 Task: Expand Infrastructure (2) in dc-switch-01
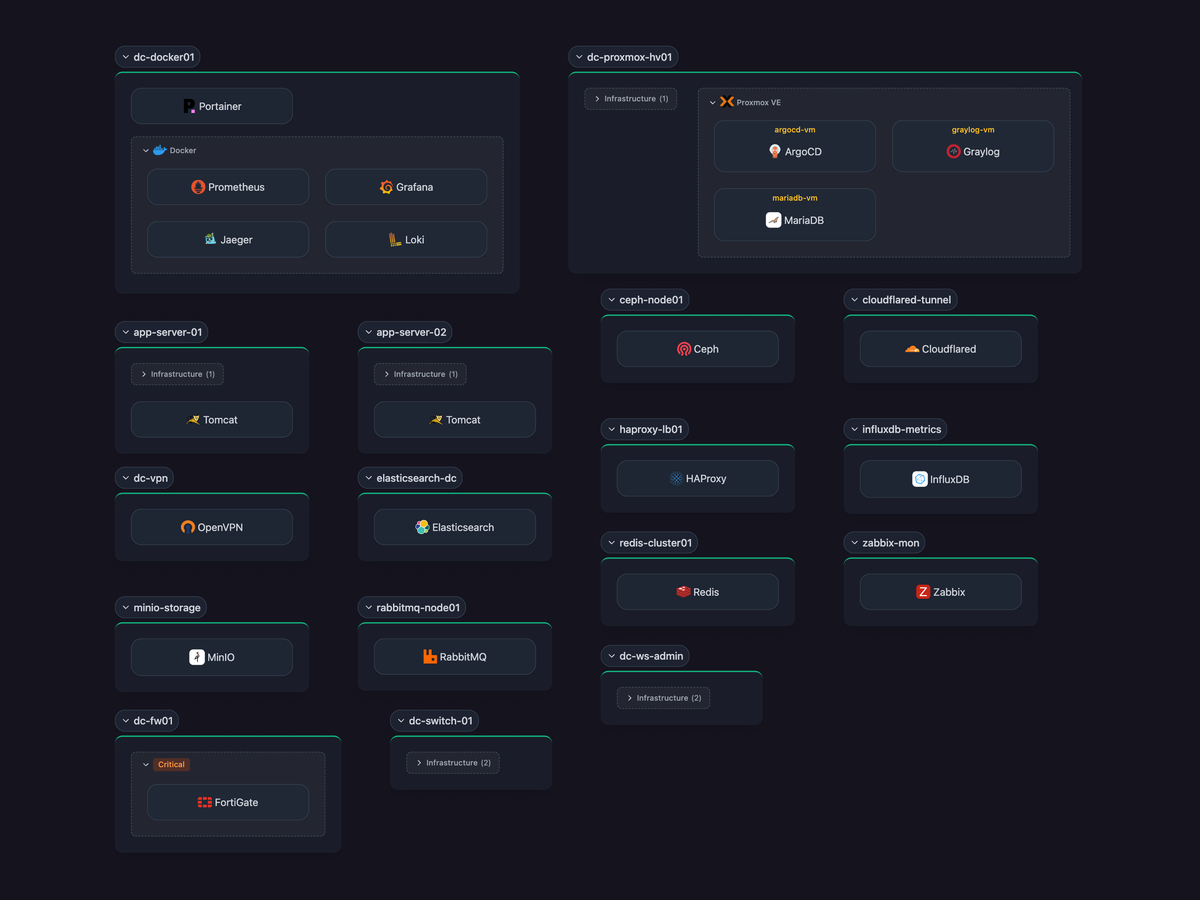pyautogui.click(x=453, y=763)
